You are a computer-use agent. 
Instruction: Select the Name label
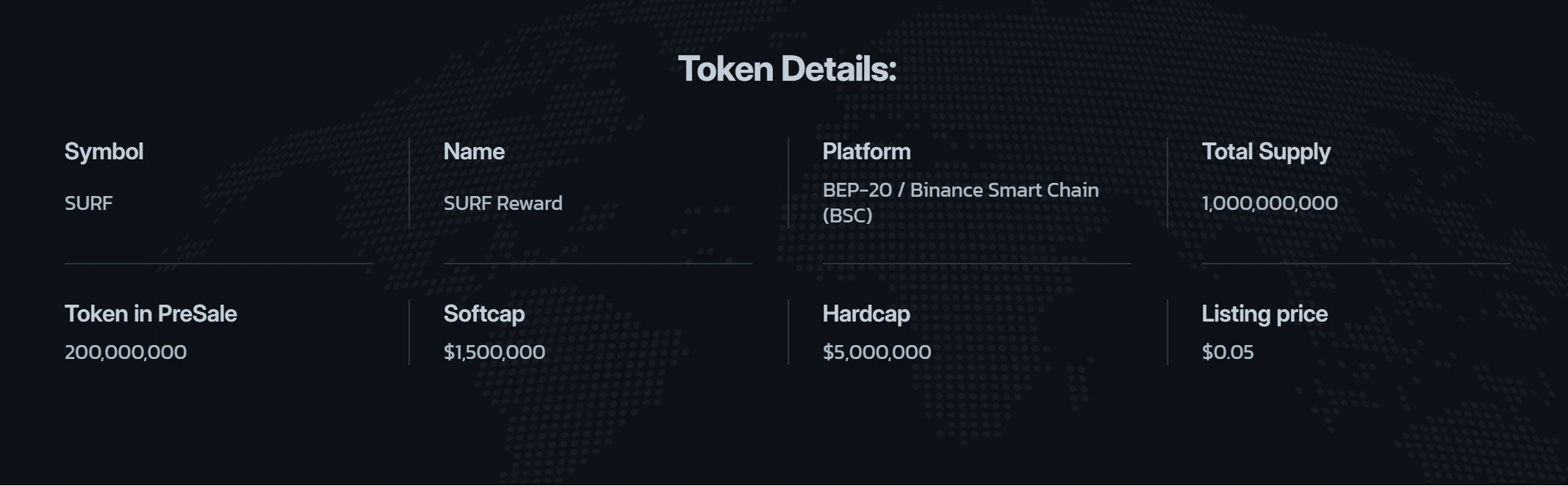474,152
